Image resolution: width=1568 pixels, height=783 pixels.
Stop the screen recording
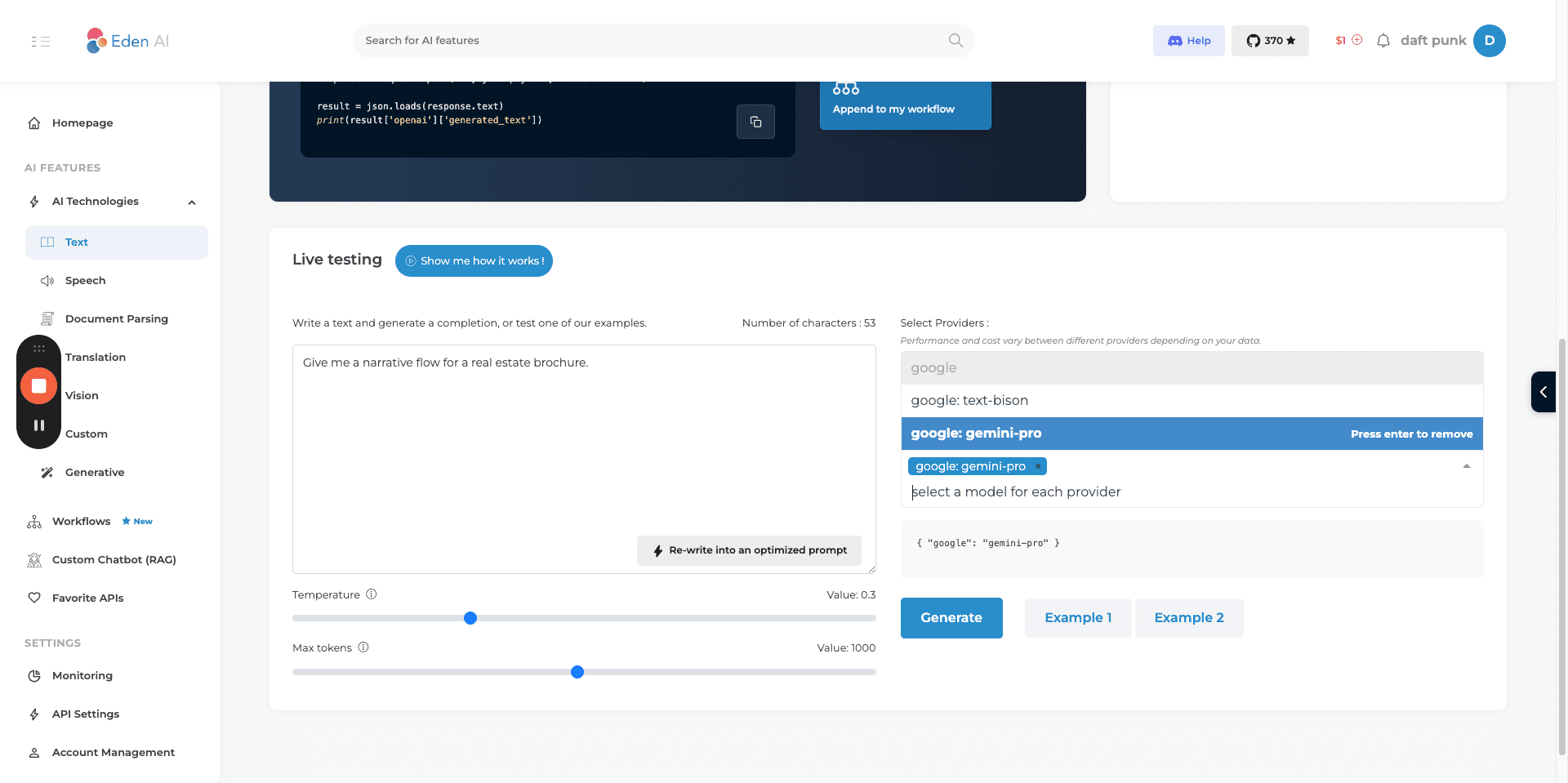pyautogui.click(x=38, y=386)
